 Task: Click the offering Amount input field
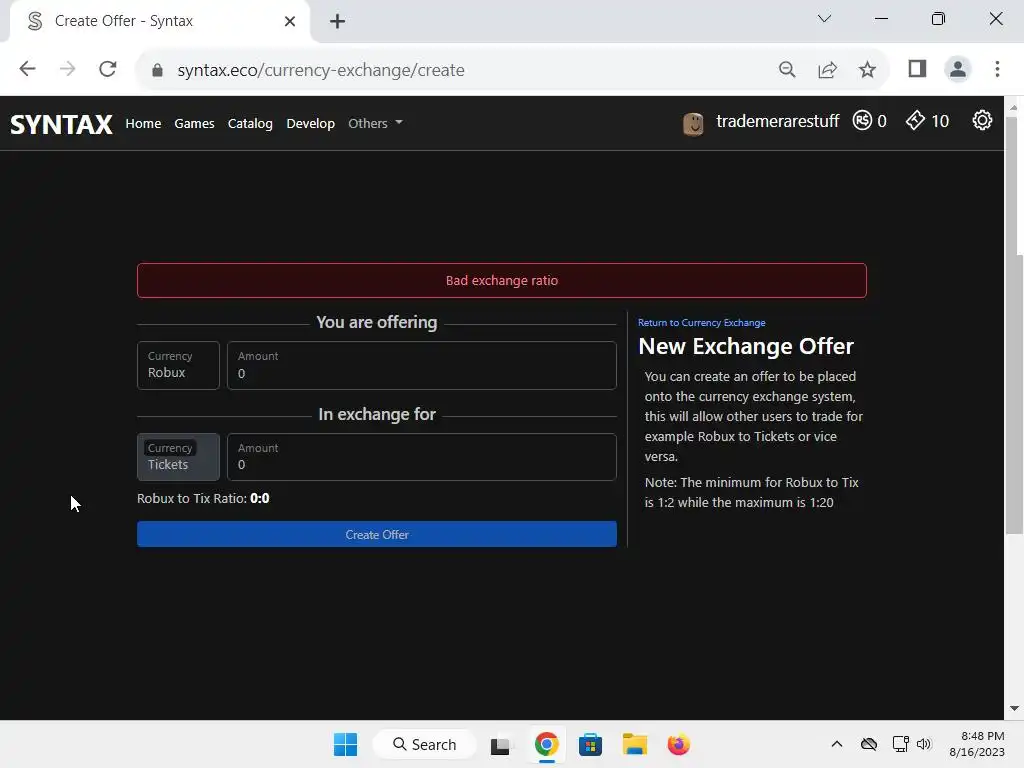(421, 366)
